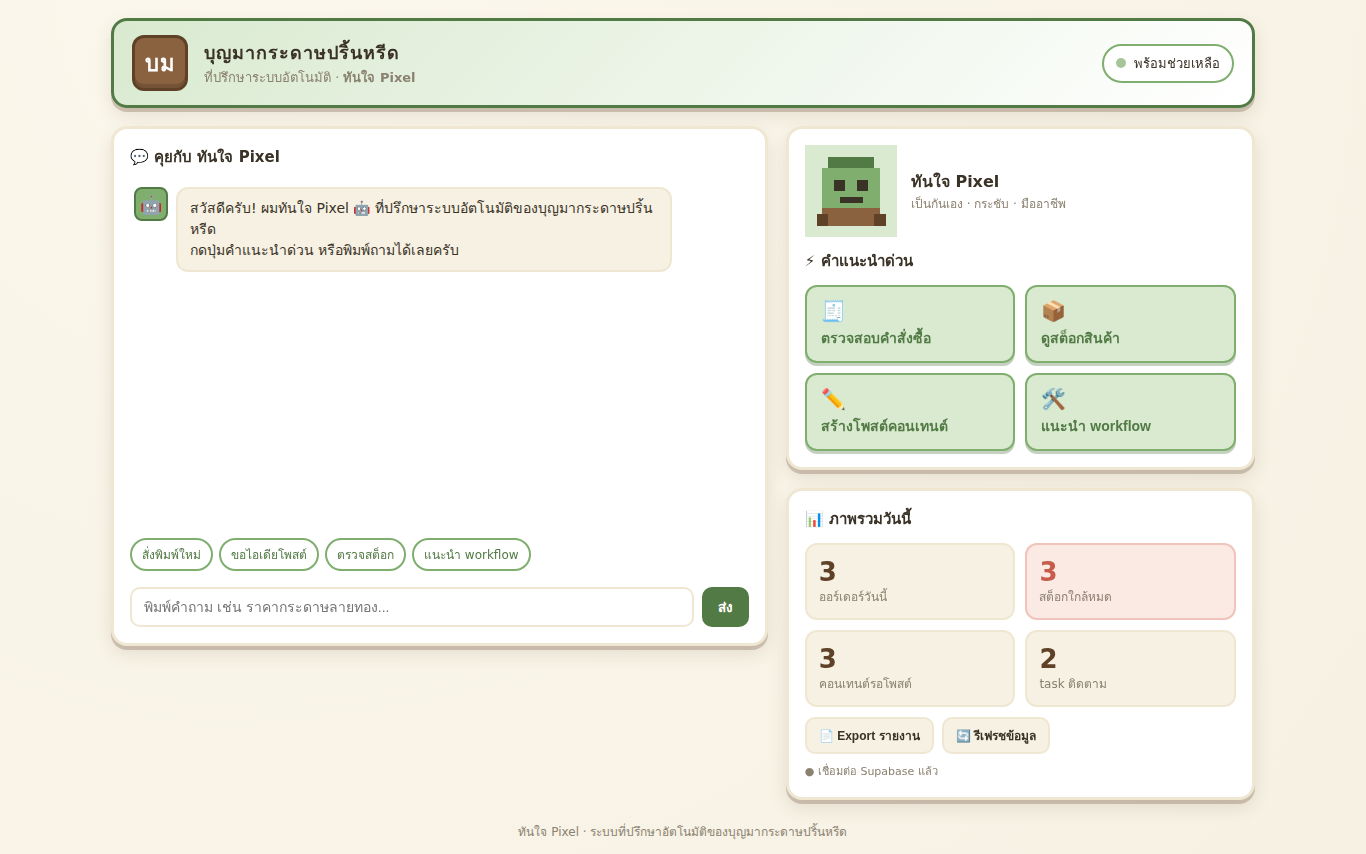
Task: Open the task ติดตาม stat card
Action: (x=1130, y=669)
